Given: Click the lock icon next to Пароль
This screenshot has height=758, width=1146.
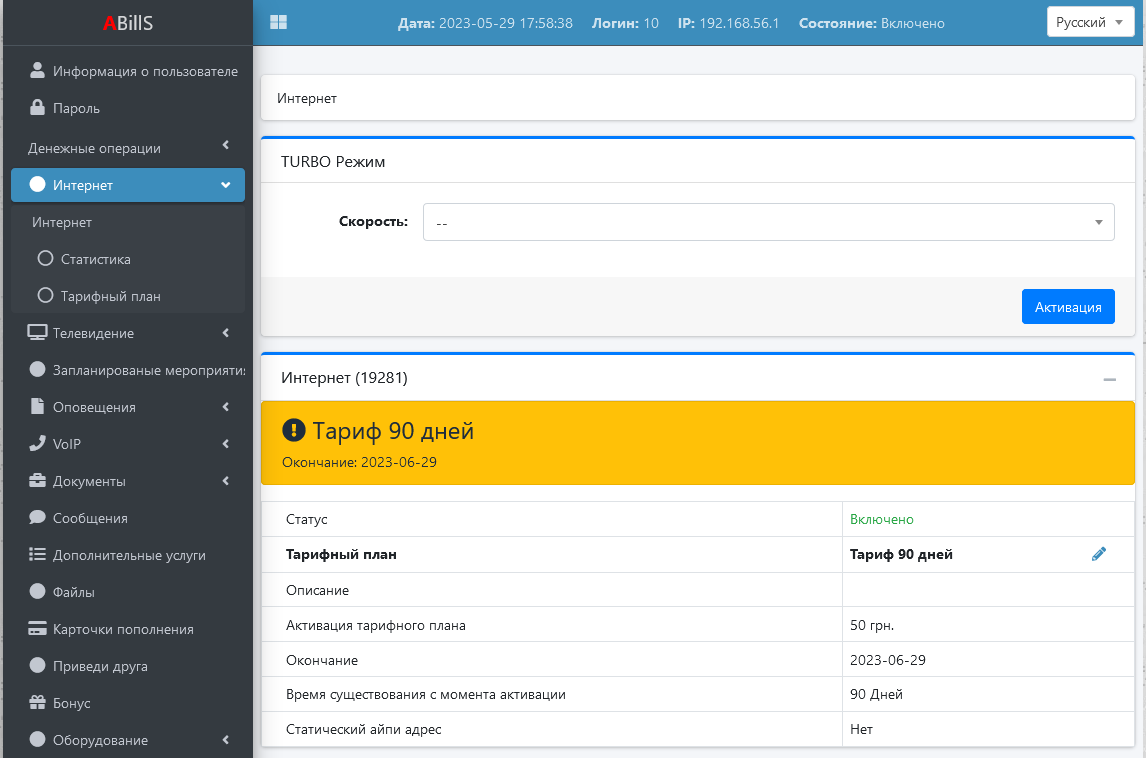Looking at the screenshot, I should (x=38, y=108).
